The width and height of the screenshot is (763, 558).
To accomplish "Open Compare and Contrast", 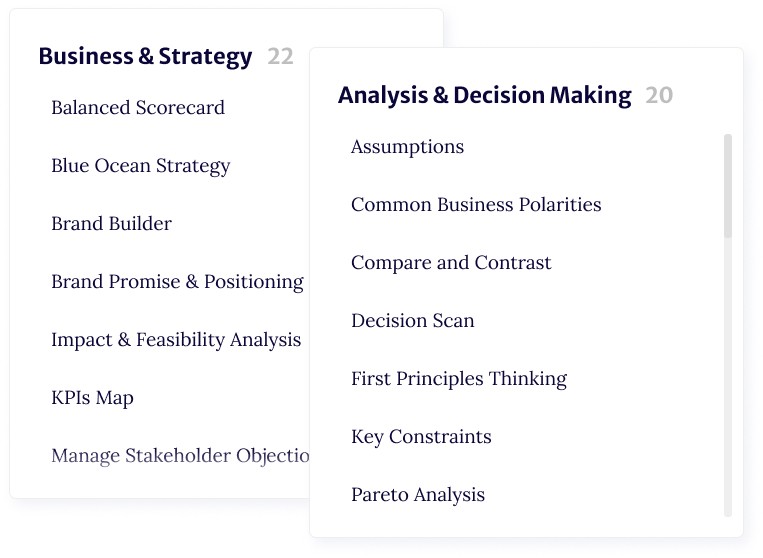I will point(451,263).
